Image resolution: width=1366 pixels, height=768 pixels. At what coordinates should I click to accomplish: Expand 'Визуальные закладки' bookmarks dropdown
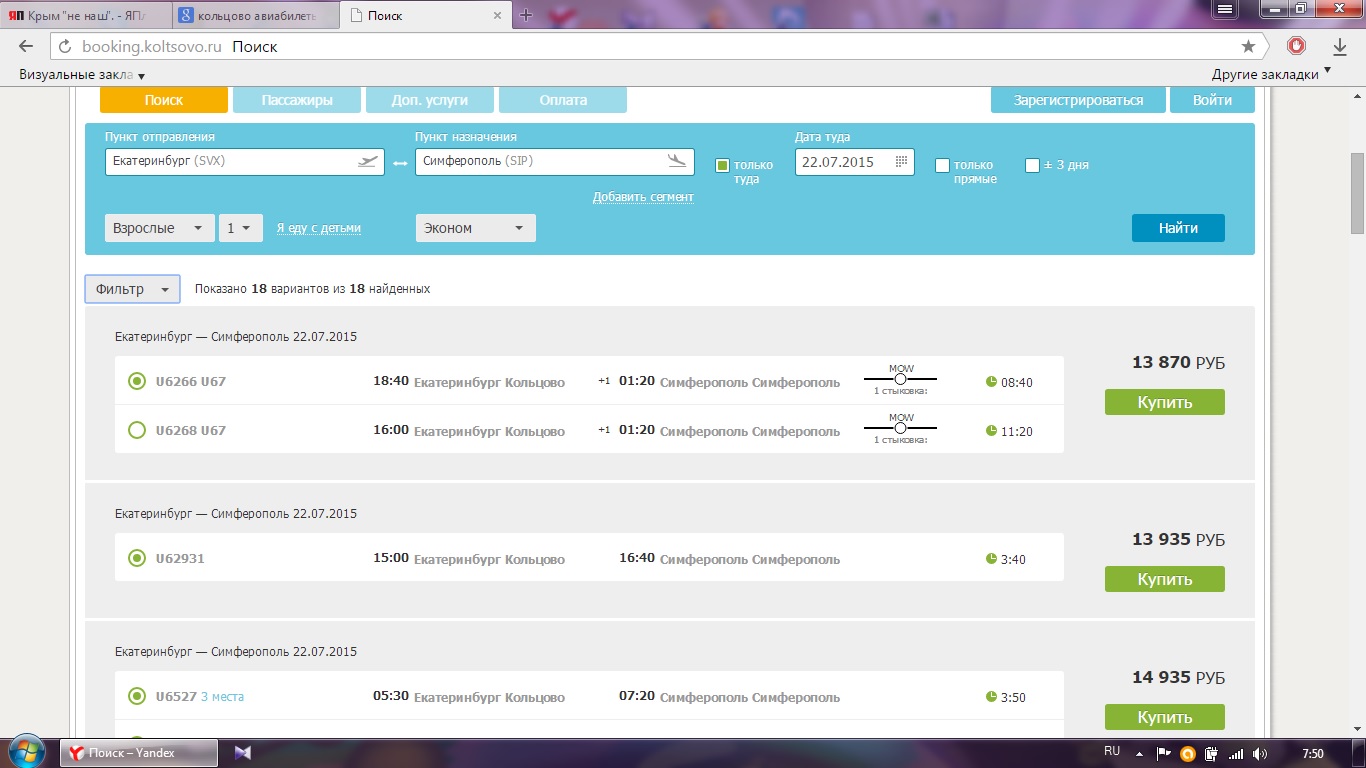pyautogui.click(x=82, y=75)
